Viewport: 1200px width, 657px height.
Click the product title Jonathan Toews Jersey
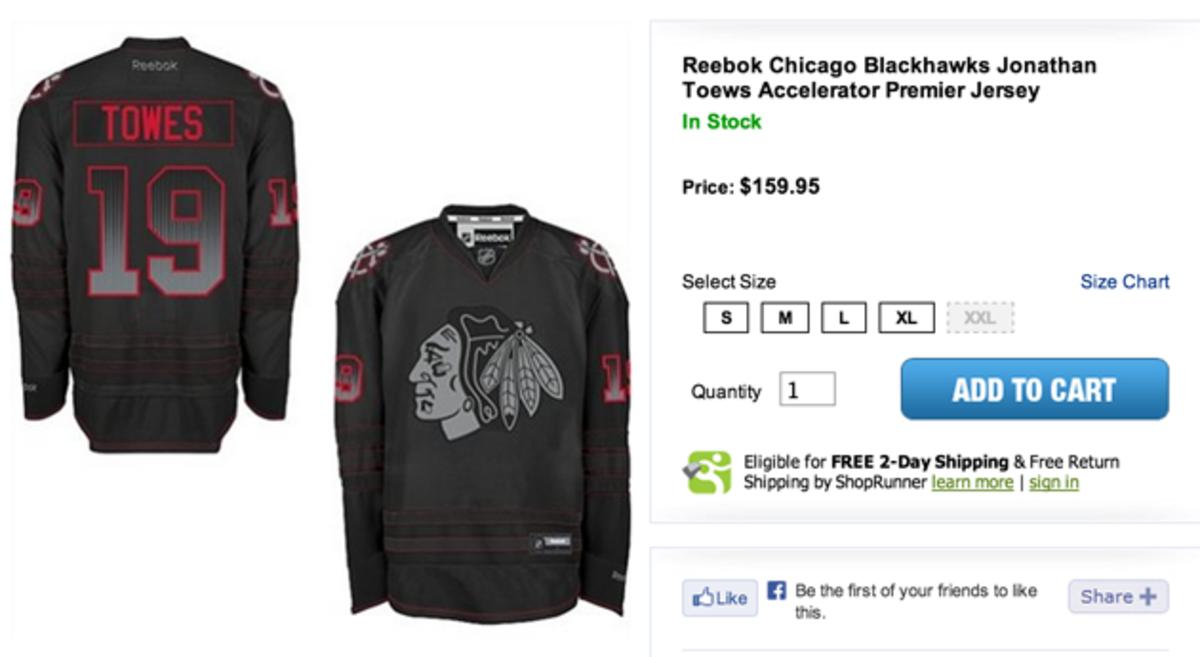[889, 78]
